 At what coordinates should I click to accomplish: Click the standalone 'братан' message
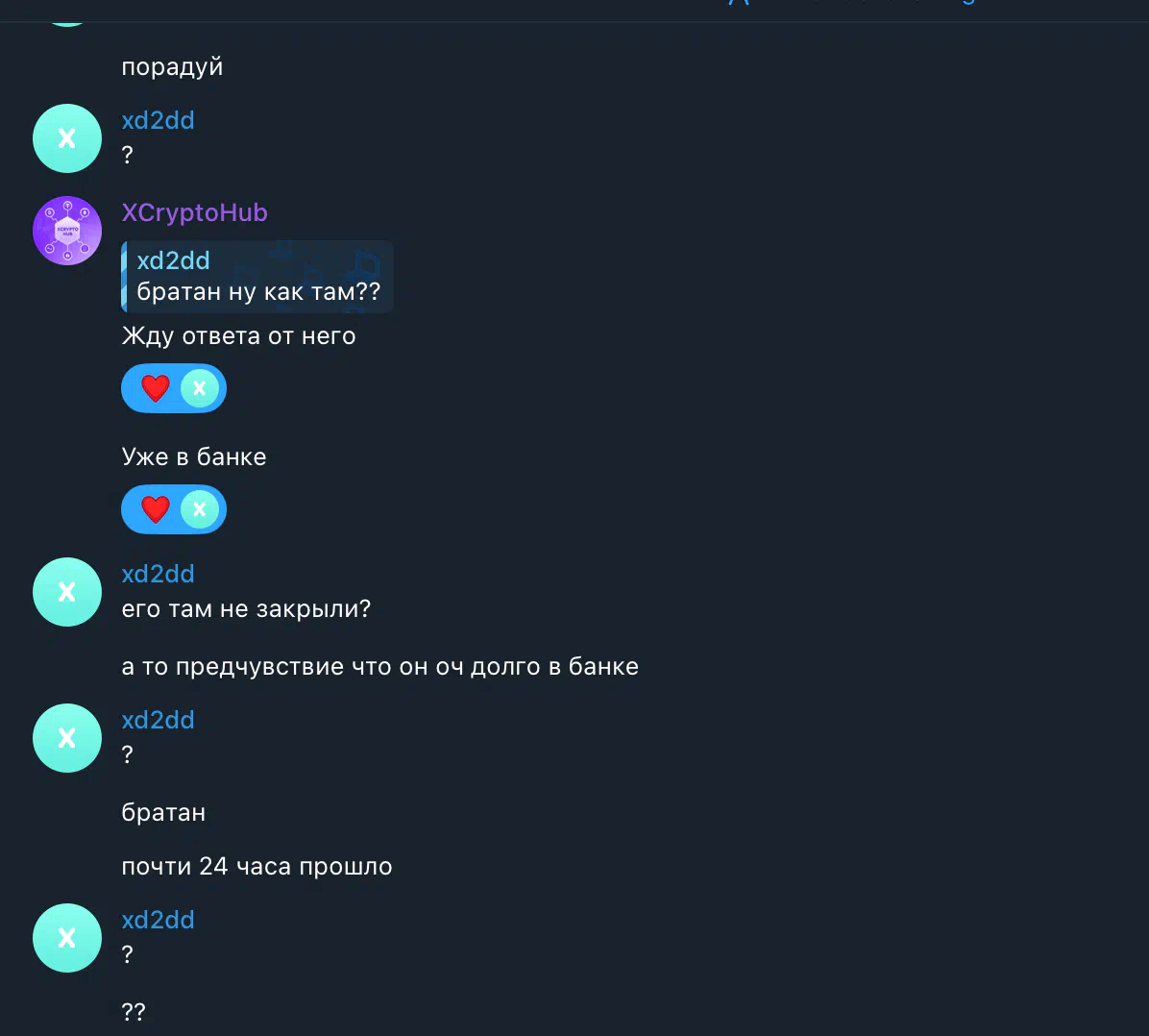click(x=163, y=812)
